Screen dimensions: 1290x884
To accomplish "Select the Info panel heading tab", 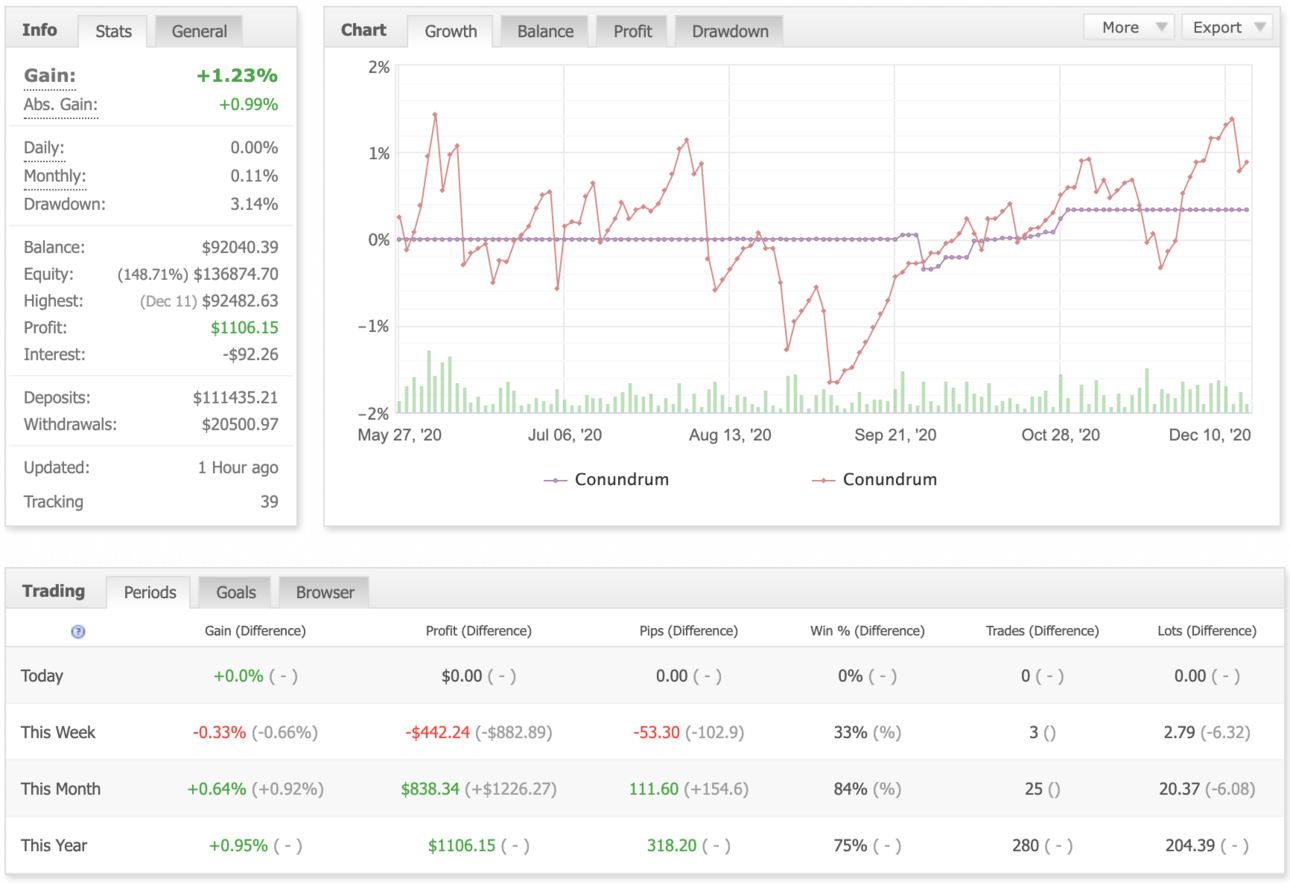I will (40, 30).
